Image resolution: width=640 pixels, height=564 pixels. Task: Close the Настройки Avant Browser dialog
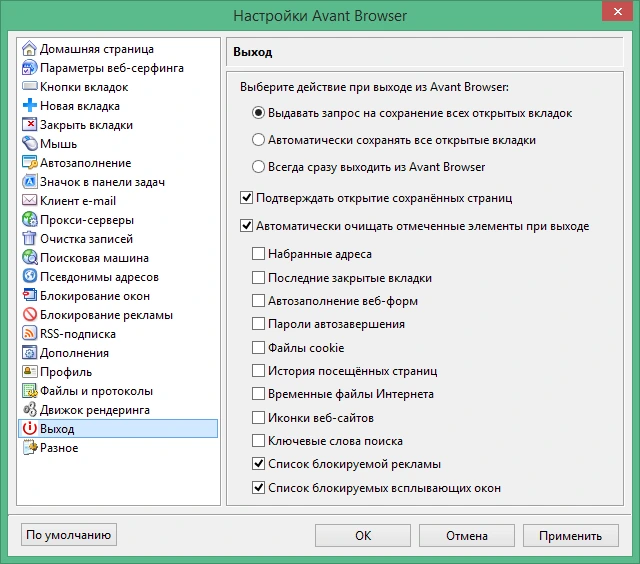(x=618, y=11)
